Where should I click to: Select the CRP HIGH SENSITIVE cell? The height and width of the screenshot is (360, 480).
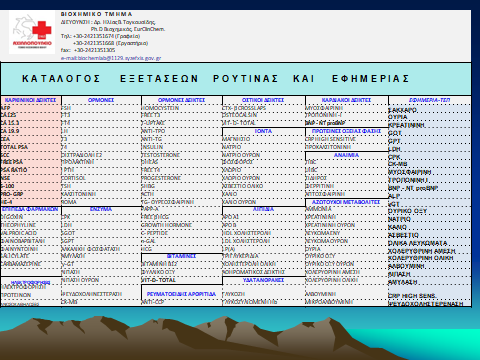[330, 139]
